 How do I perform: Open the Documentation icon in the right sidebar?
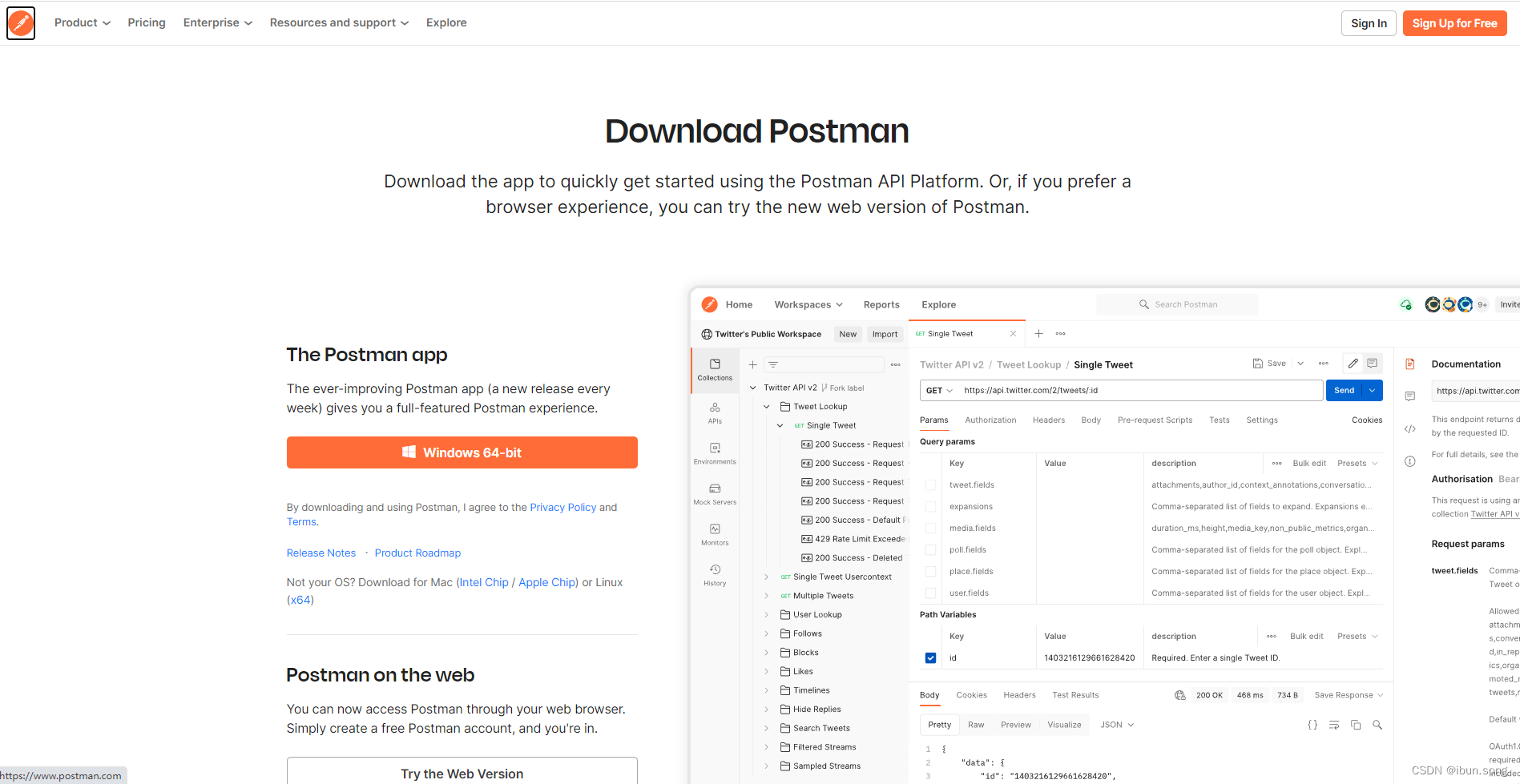[1409, 364]
